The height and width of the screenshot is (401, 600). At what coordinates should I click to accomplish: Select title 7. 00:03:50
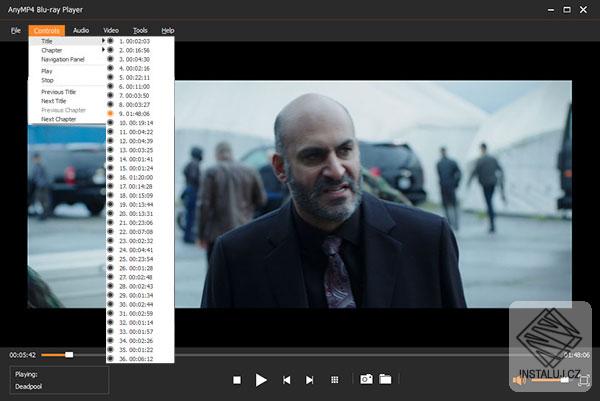[140, 96]
